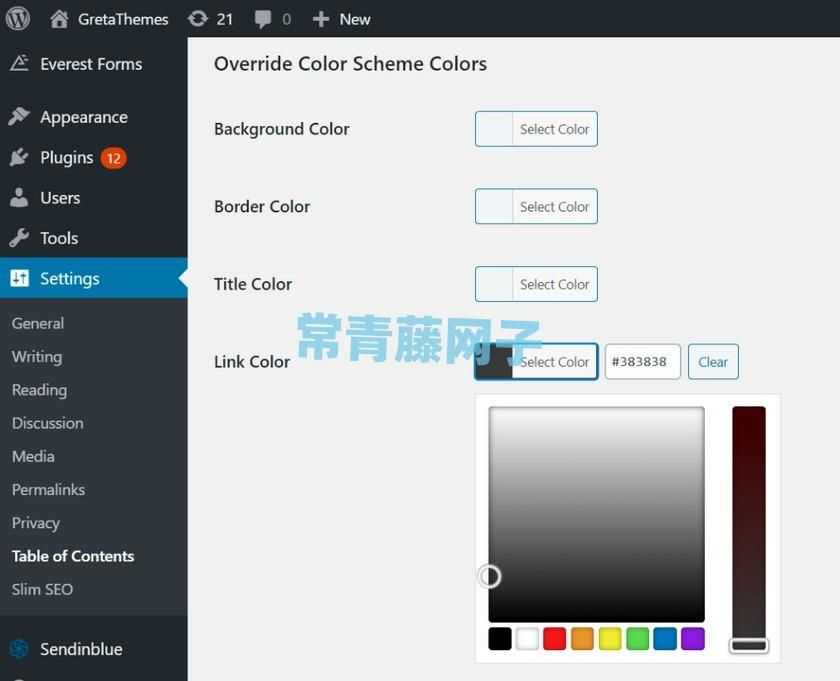840x681 pixels.
Task: Click the vertical slider's bottom handle
Action: 749,645
